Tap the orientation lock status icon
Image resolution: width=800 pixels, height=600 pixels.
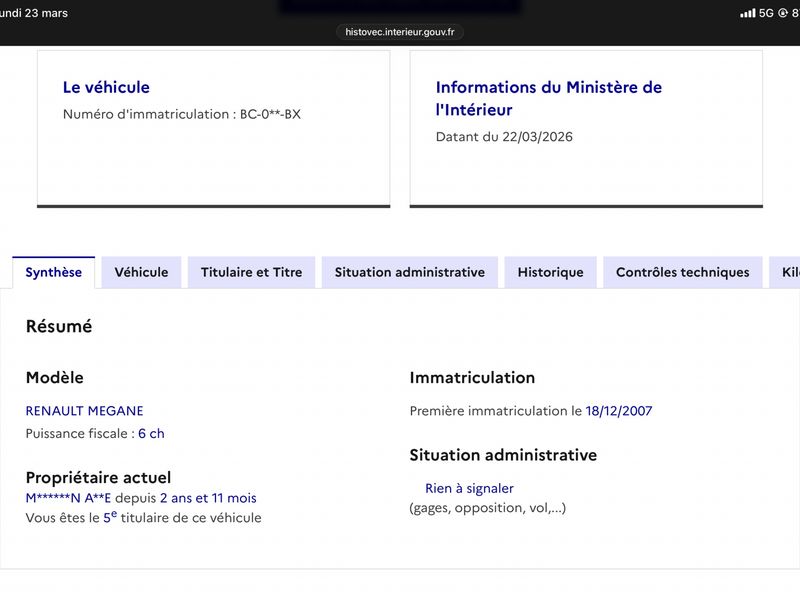(x=783, y=13)
